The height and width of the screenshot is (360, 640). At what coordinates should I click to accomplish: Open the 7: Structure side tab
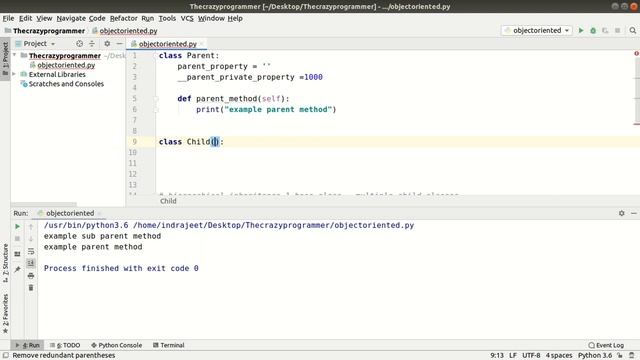(x=5, y=263)
